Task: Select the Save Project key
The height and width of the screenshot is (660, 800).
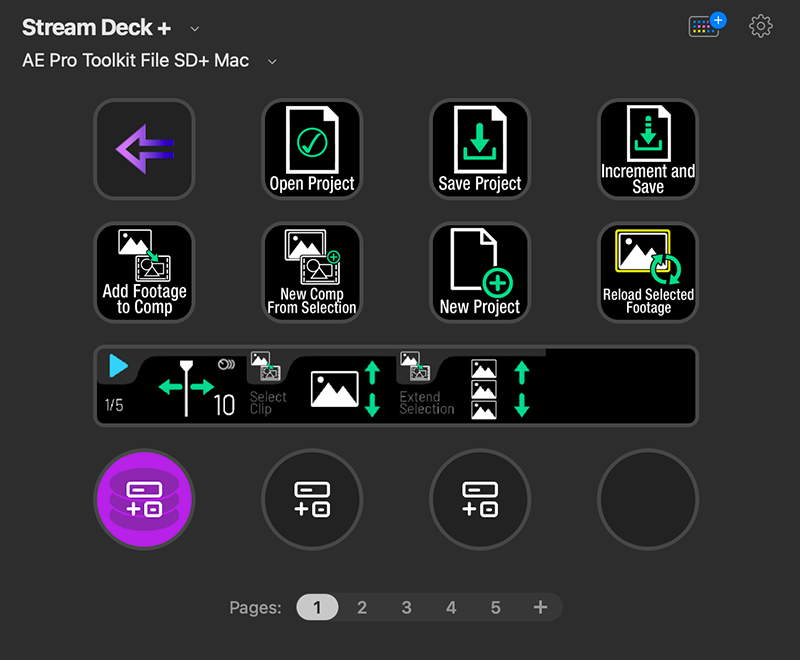Action: point(480,149)
